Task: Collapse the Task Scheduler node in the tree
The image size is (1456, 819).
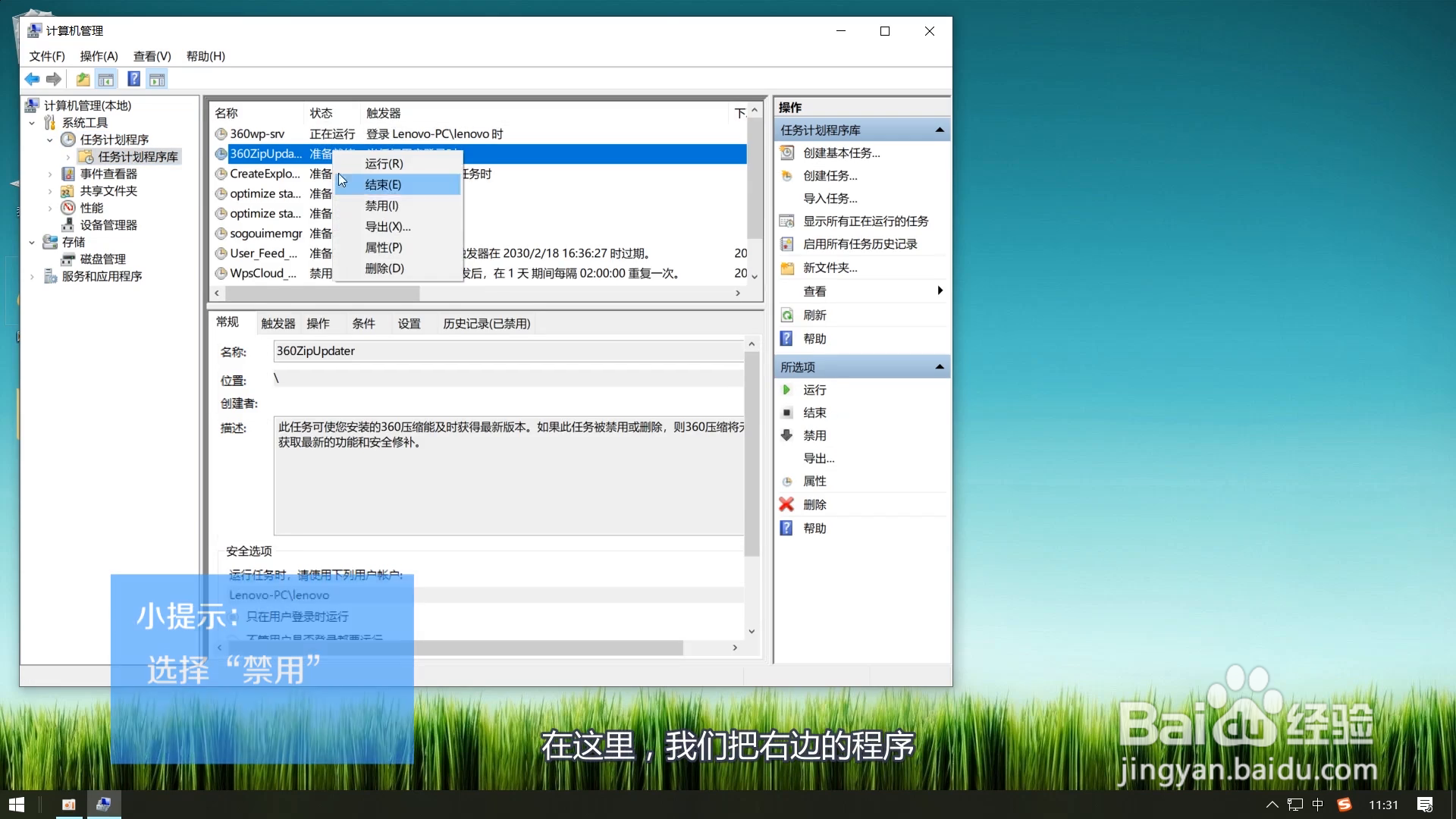Action: [50, 140]
